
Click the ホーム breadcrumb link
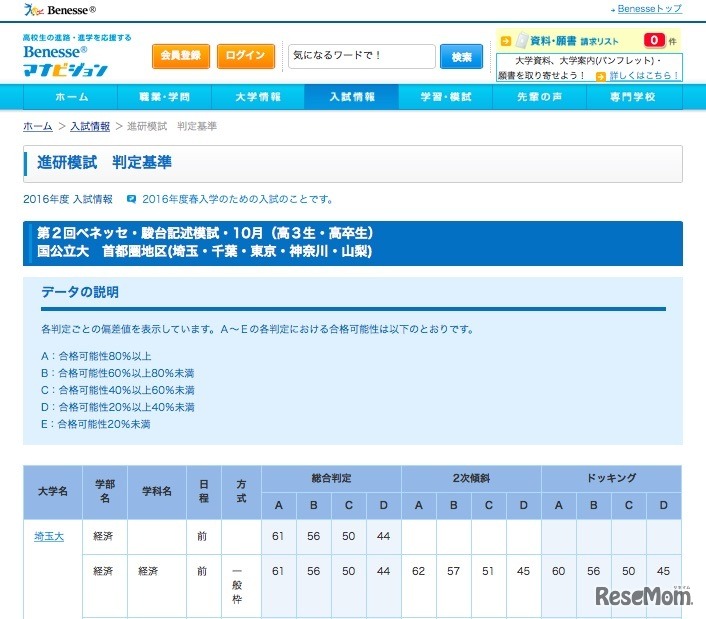click(38, 126)
